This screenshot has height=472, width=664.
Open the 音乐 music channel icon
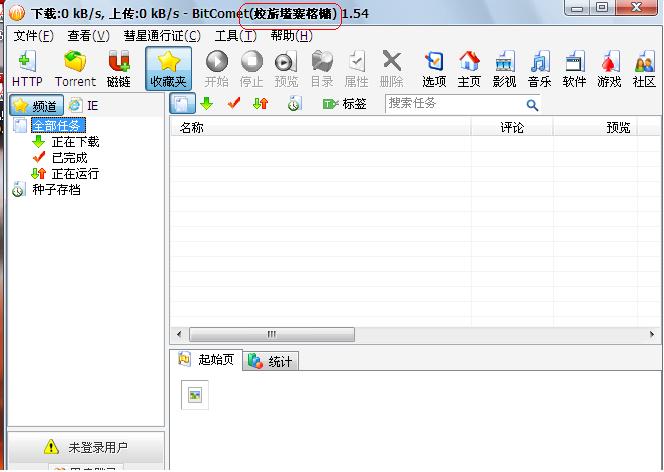coord(540,69)
